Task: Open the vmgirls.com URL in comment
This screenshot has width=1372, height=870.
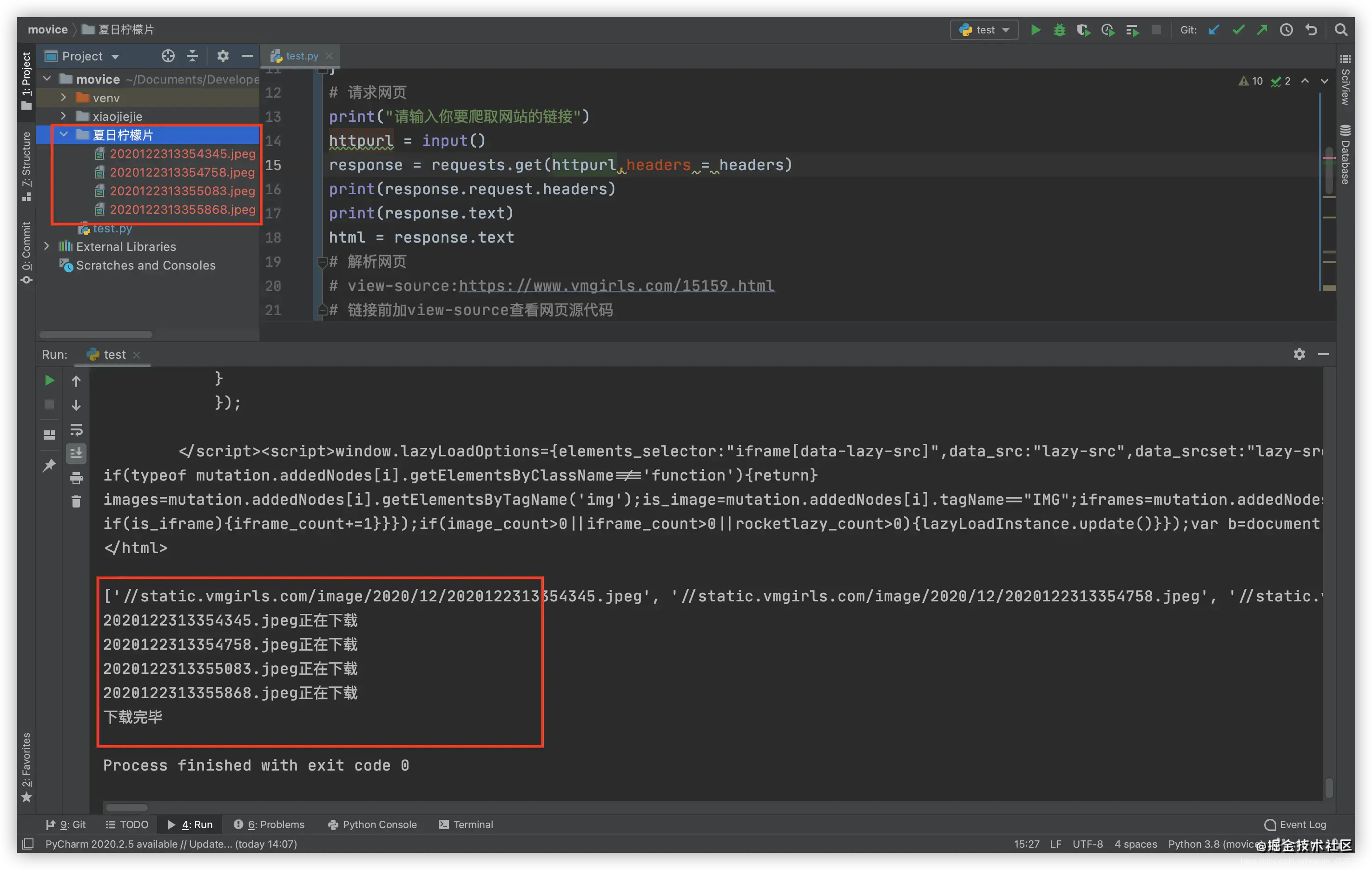Action: click(617, 285)
